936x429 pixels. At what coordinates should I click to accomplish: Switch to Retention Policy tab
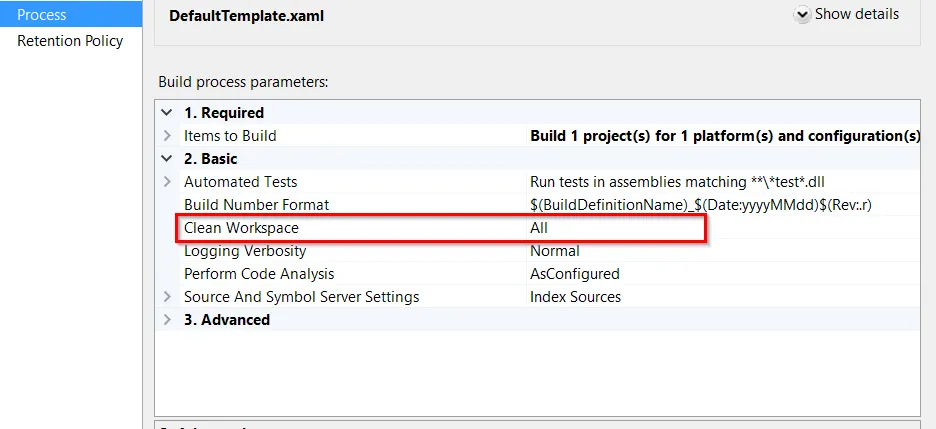(70, 41)
